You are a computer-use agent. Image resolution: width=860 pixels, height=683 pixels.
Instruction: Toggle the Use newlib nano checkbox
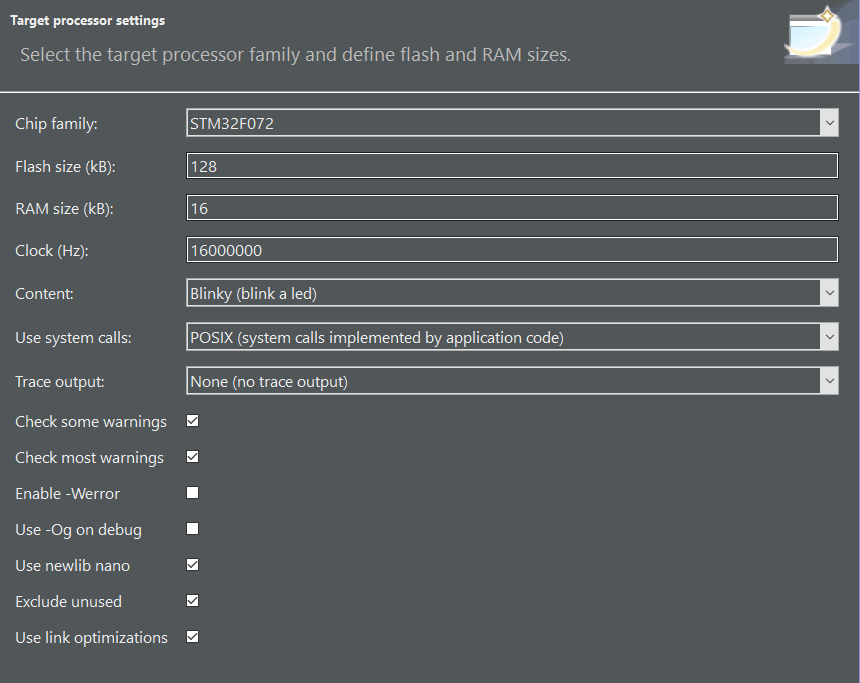point(193,565)
